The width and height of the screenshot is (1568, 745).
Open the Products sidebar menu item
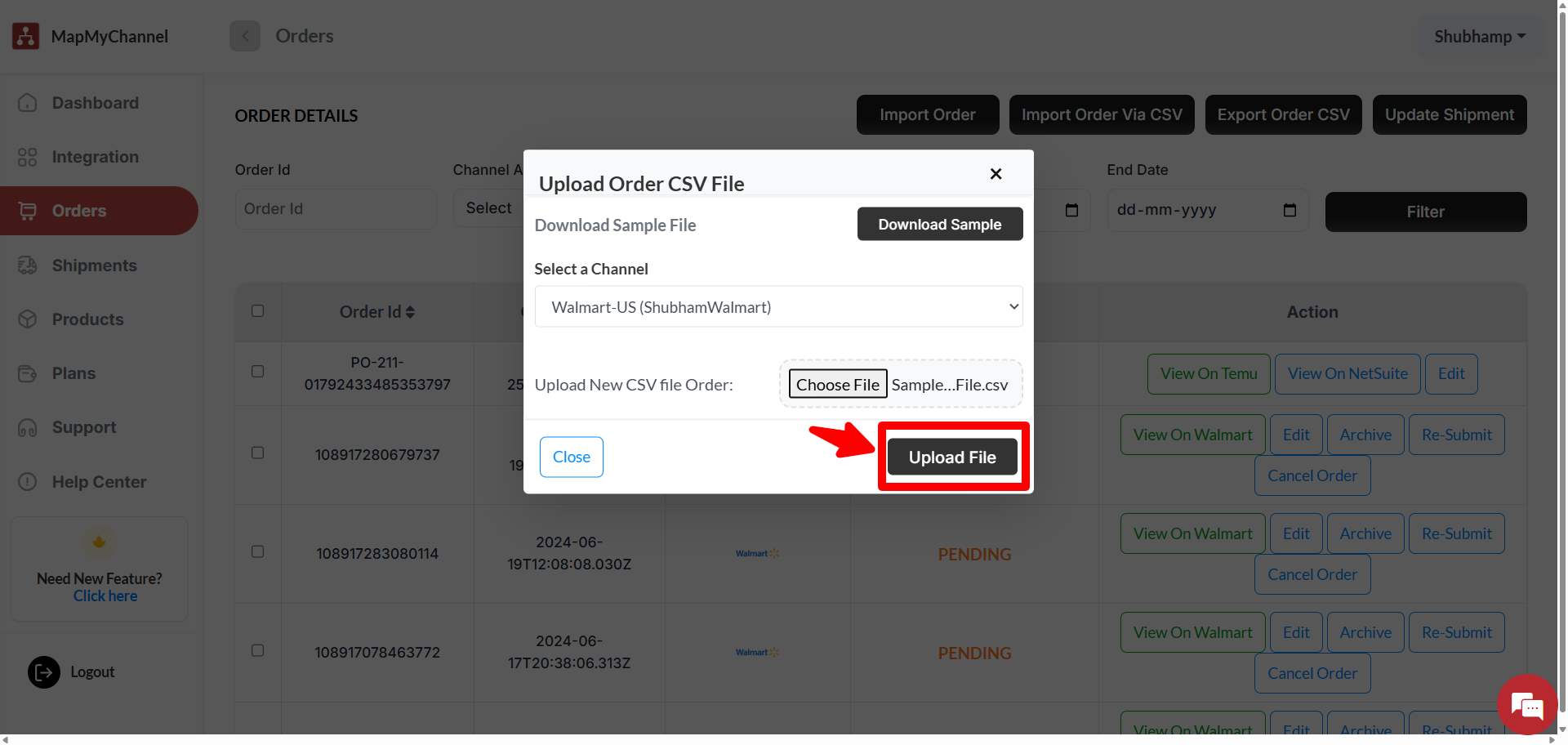point(87,319)
